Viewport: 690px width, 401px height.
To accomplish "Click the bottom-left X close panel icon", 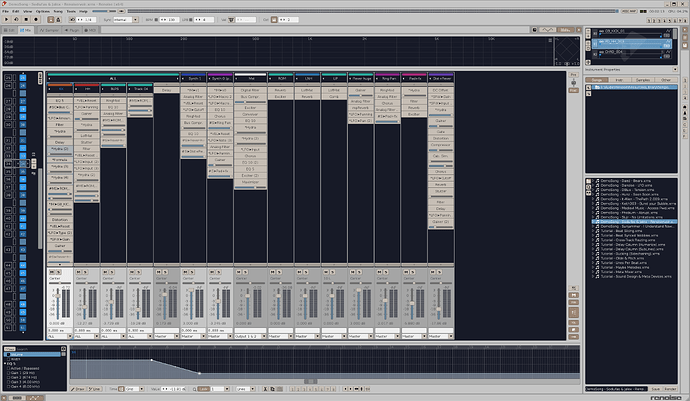I will (x=5, y=398).
